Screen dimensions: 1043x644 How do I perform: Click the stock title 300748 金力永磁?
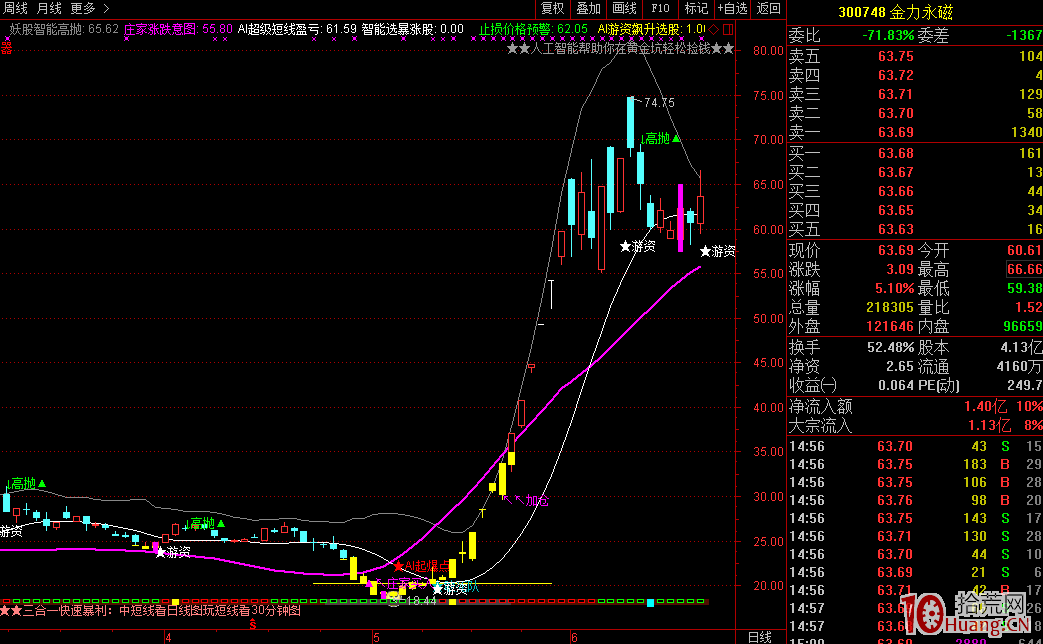[x=914, y=10]
